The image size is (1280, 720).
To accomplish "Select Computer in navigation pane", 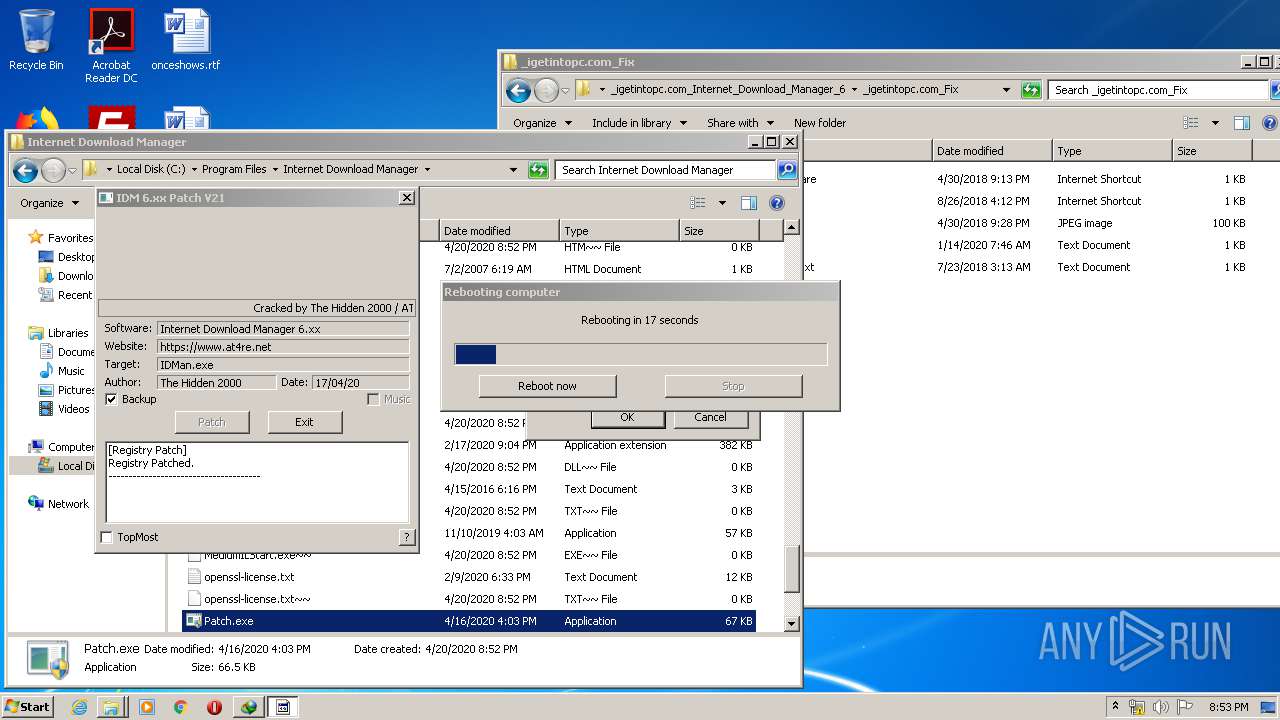I will click(x=71, y=447).
